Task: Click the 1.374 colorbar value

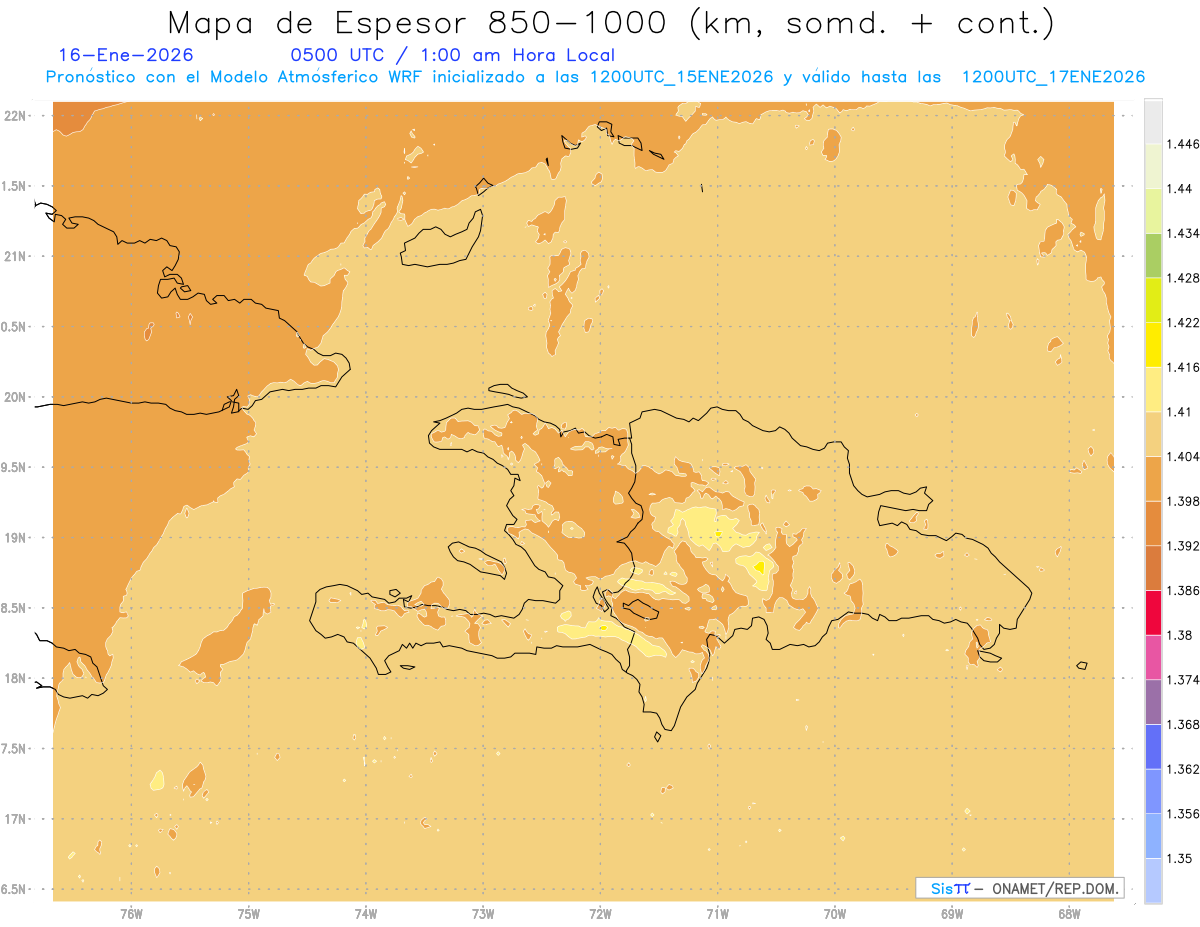Action: [1182, 679]
